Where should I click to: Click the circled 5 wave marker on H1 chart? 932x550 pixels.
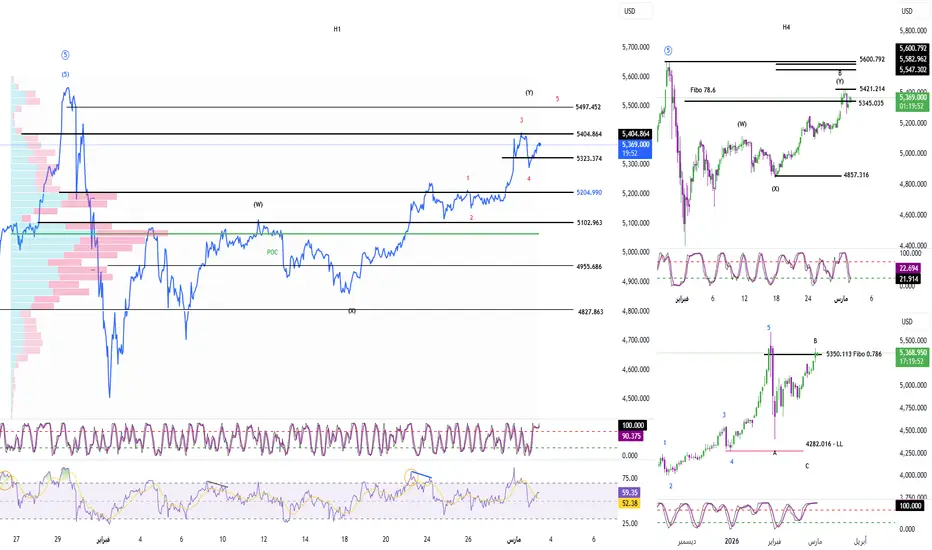click(x=65, y=55)
